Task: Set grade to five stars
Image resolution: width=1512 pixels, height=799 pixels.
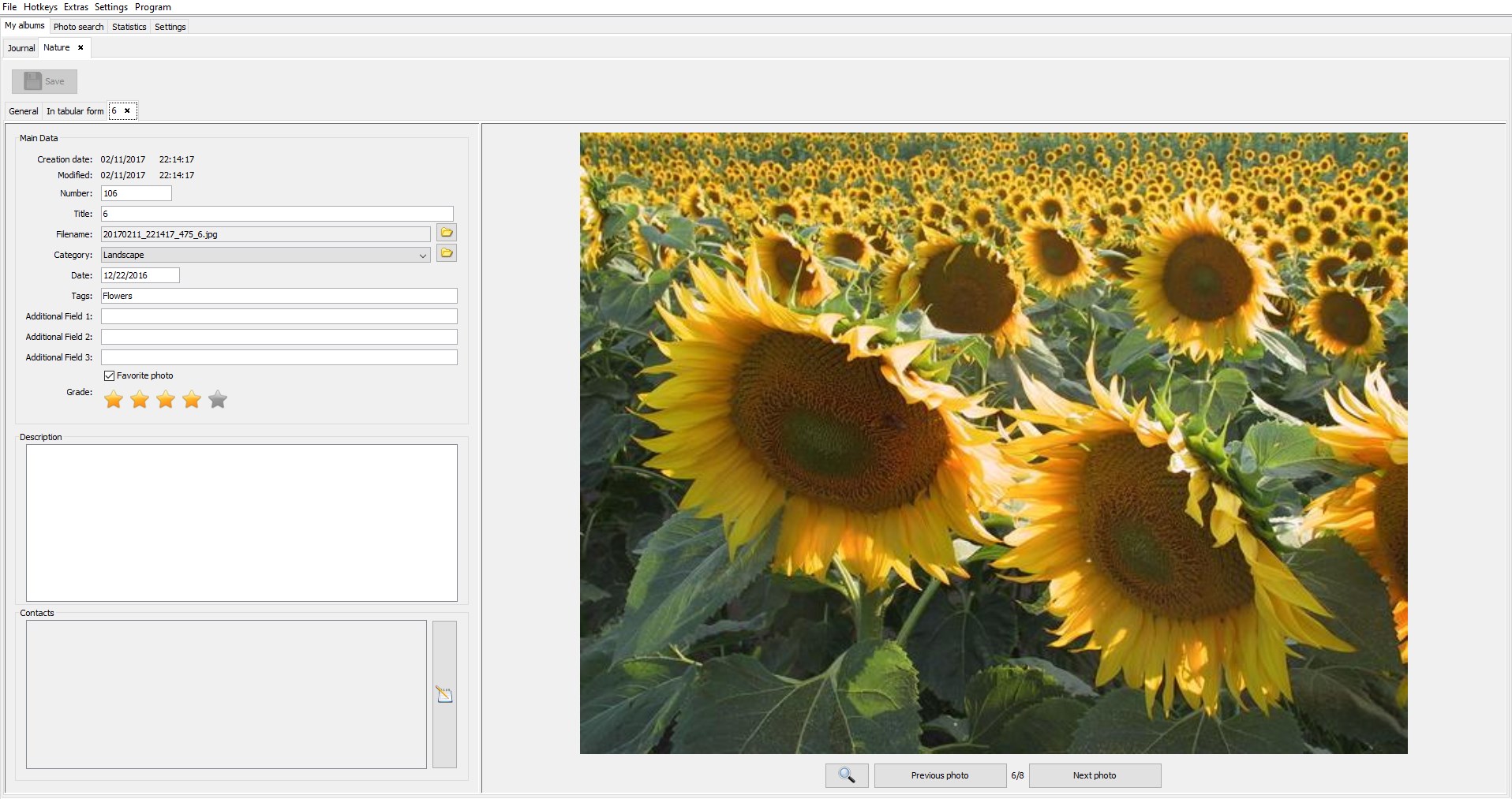Action: [218, 400]
